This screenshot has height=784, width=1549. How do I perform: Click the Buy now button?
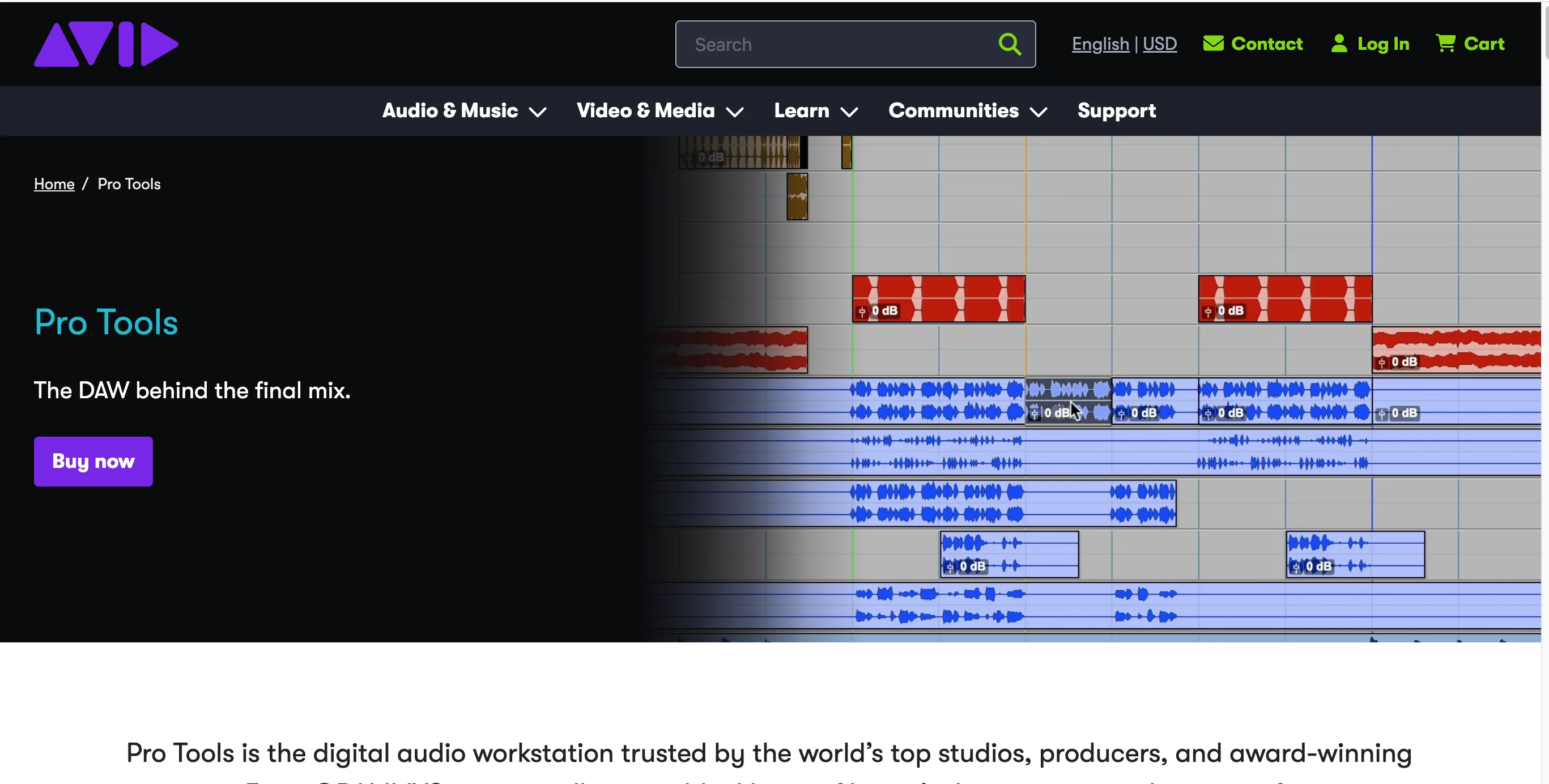pyautogui.click(x=93, y=461)
